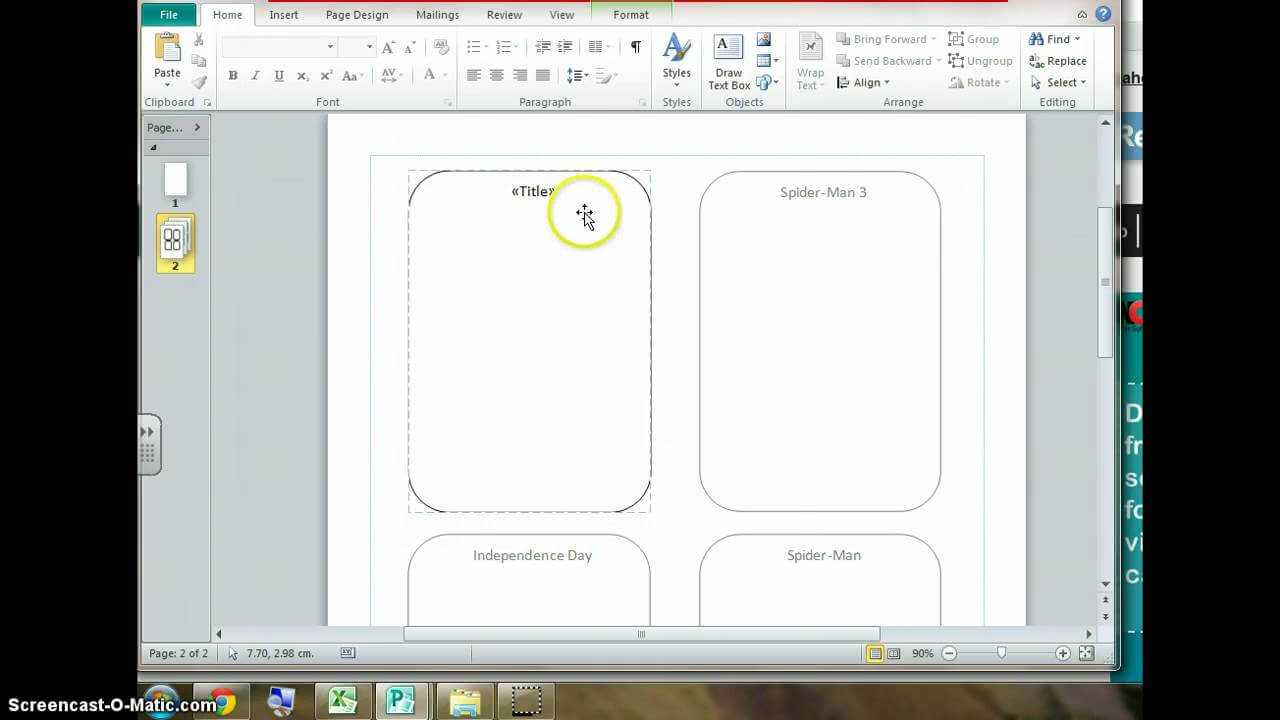1280x720 pixels.
Task: Center the text alignment
Action: click(497, 75)
